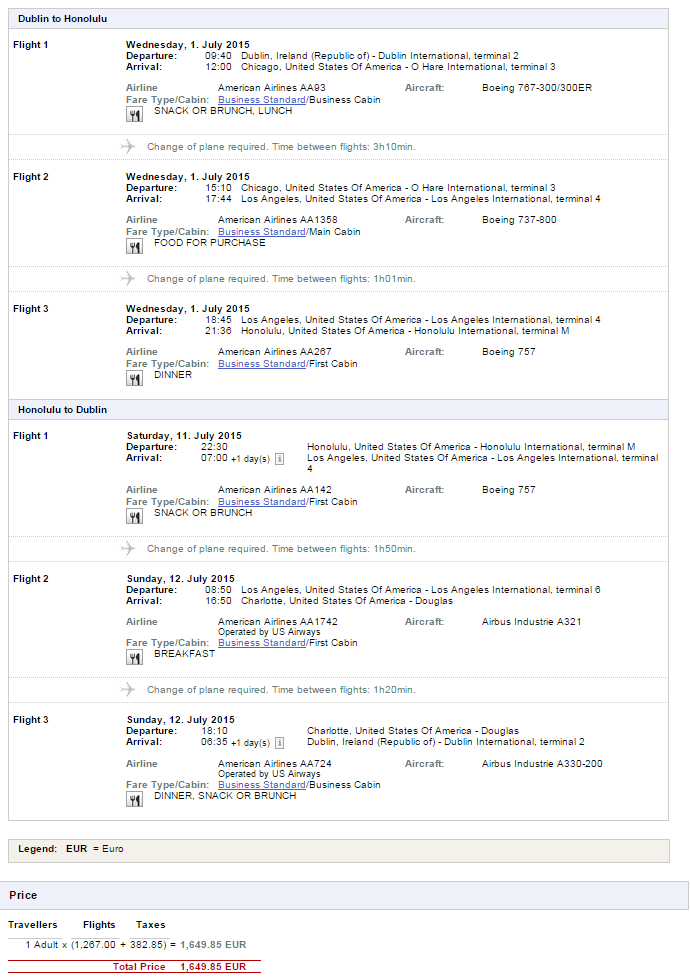Click the Legend EUR = Euro text
Viewport: 690px width, 980px height.
coord(71,849)
